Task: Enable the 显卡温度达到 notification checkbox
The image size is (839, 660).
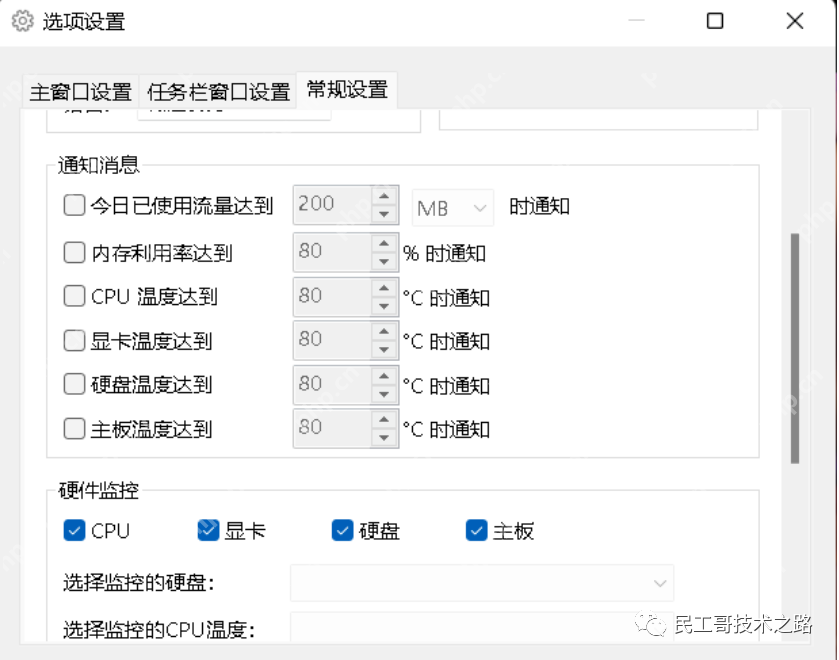Action: (x=73, y=341)
